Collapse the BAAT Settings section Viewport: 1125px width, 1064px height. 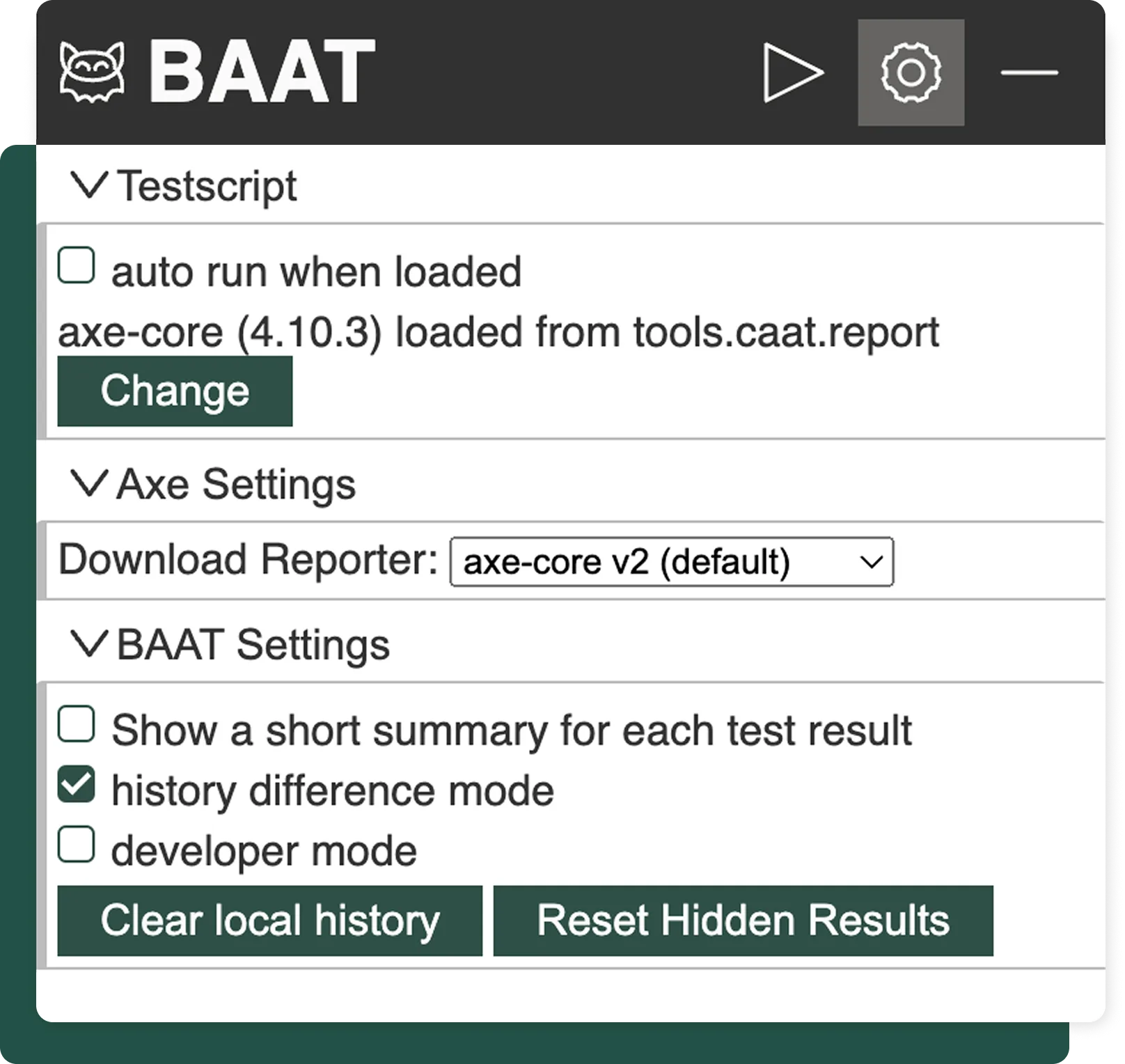point(230,644)
